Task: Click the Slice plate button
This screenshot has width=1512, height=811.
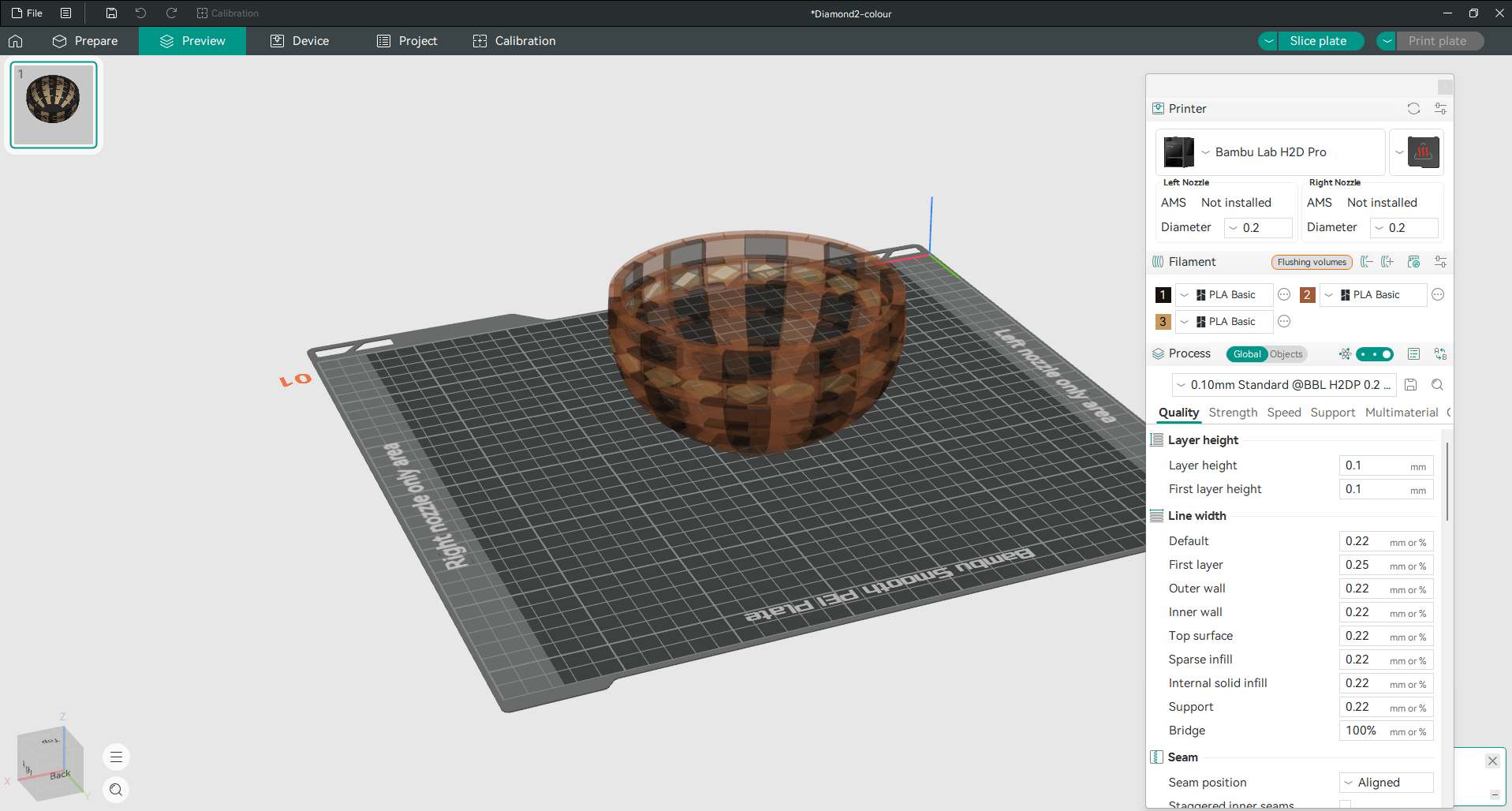Action: (1319, 41)
